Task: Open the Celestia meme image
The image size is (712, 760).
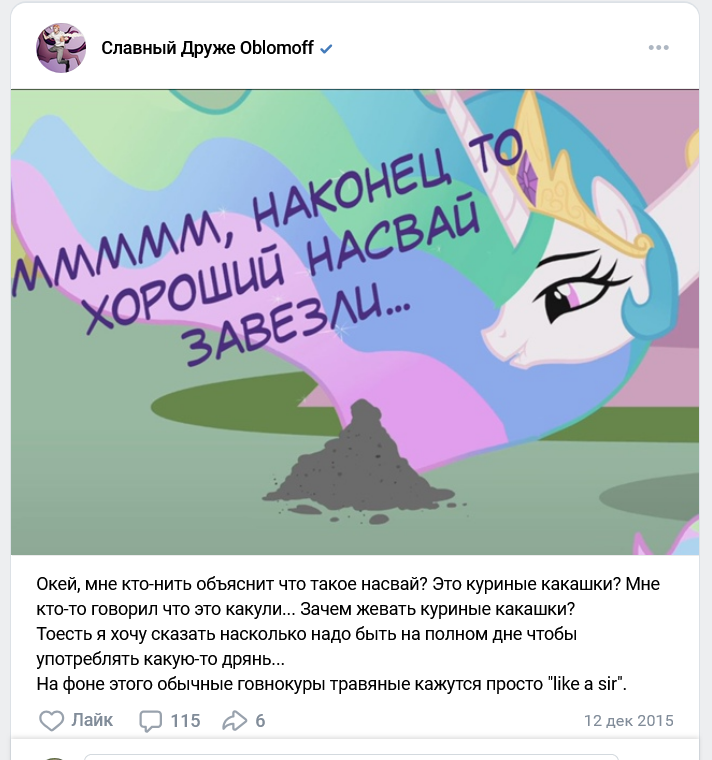Action: point(355,322)
